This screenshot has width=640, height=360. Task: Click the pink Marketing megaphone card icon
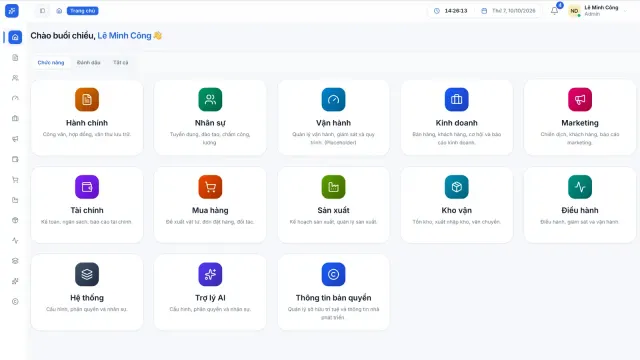(x=580, y=100)
